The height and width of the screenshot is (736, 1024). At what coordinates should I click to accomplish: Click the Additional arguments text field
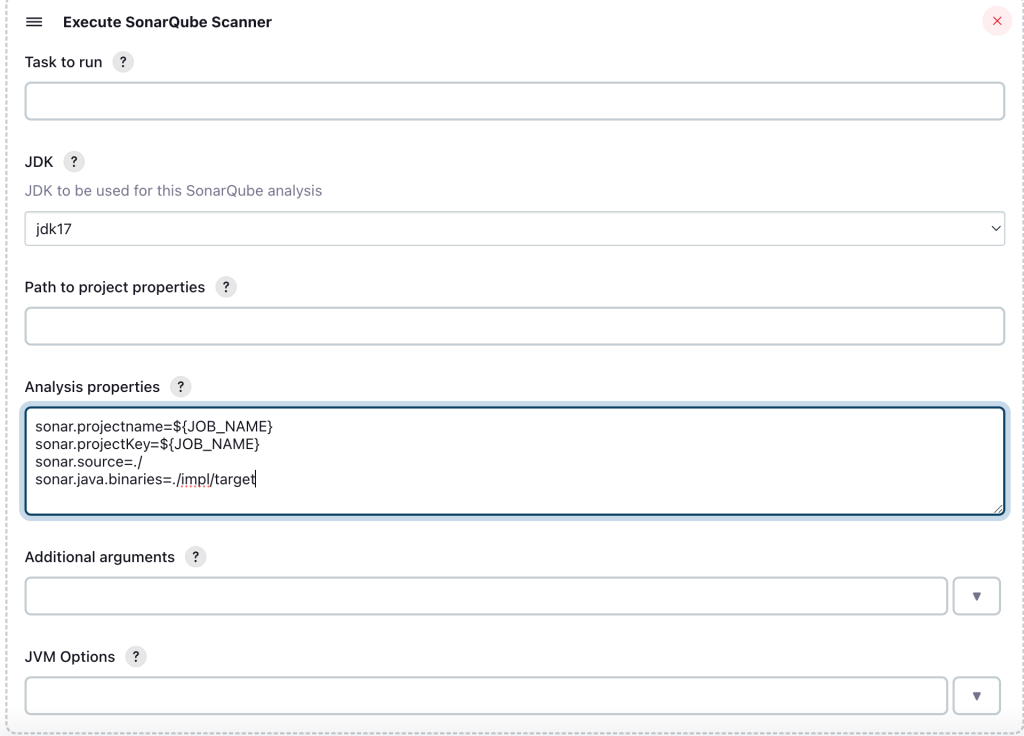pos(485,596)
